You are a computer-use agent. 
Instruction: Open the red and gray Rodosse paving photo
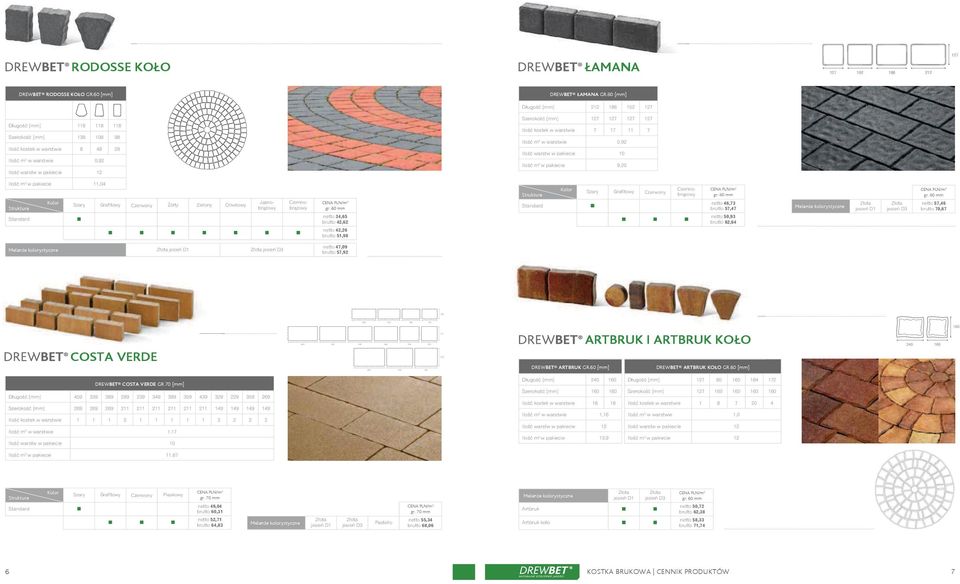point(364,128)
